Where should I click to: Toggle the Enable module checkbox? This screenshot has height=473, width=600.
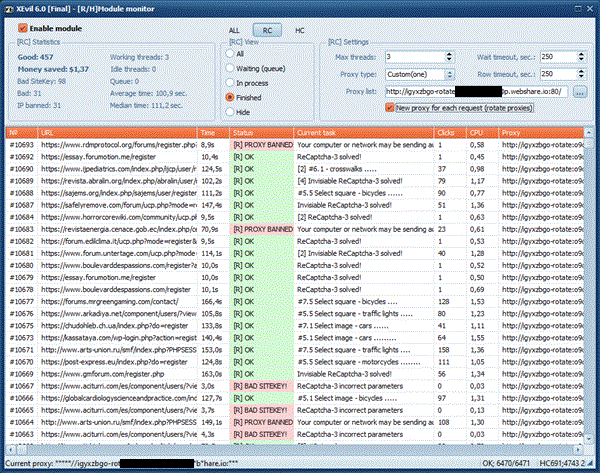pyautogui.click(x=23, y=28)
